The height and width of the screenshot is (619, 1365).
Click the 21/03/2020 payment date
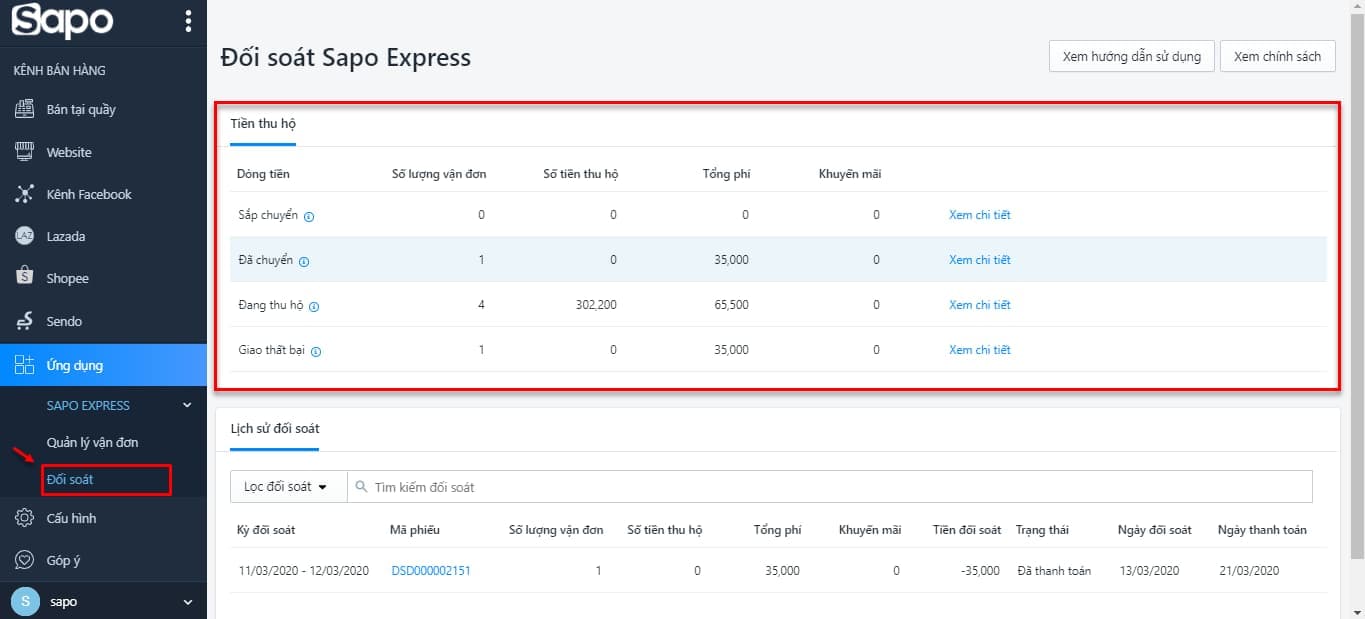point(1248,571)
